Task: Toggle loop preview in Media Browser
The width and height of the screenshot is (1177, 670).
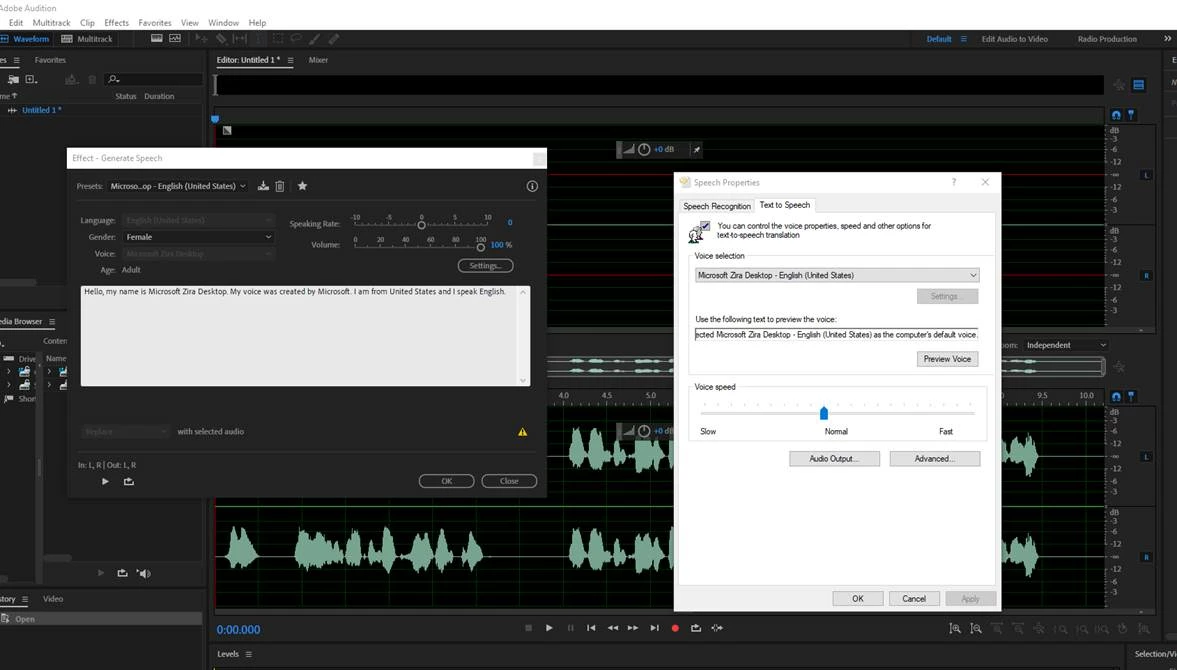Action: (x=122, y=573)
